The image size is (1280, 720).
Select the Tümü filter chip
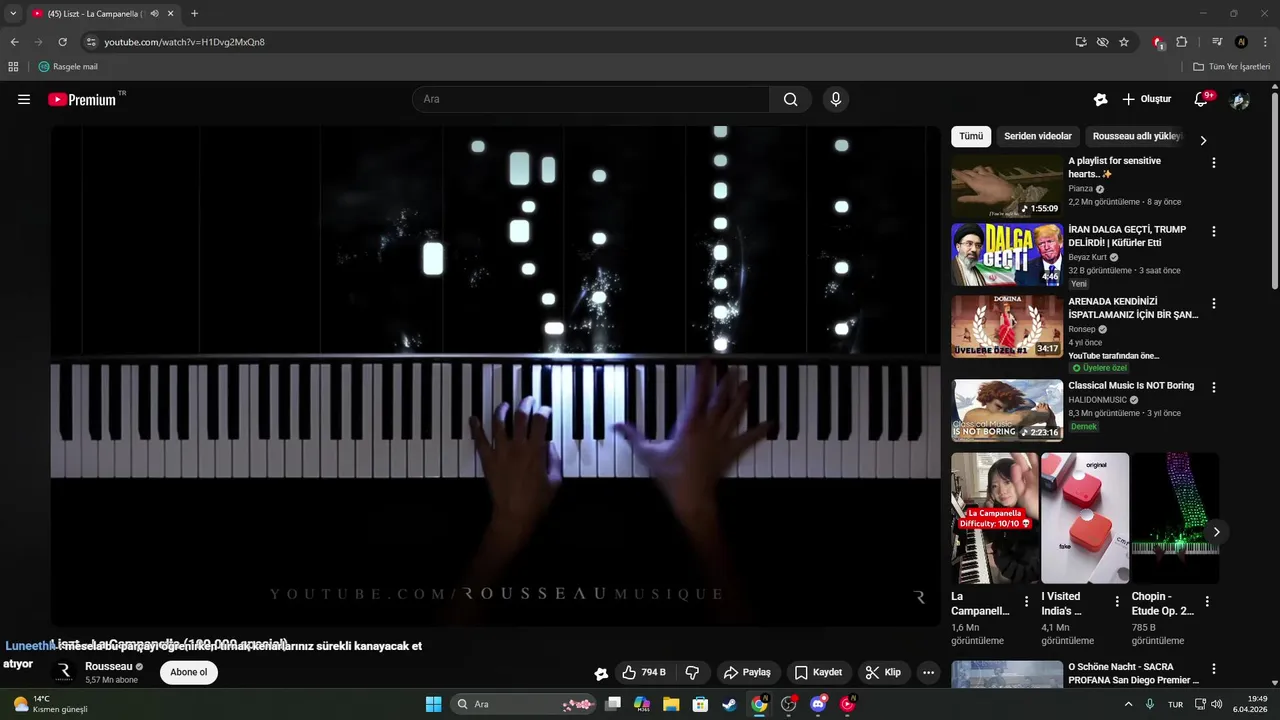coord(971,136)
